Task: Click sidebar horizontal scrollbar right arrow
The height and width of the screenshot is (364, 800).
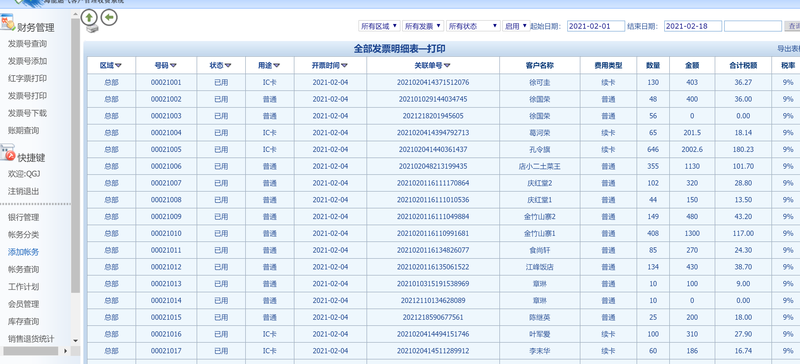Action: [x=65, y=351]
